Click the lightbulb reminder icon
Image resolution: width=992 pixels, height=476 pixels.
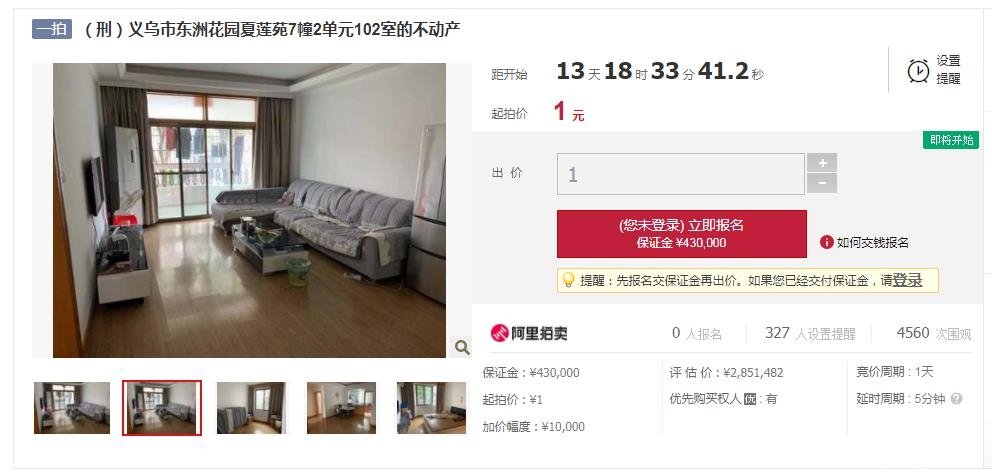pyautogui.click(x=567, y=280)
